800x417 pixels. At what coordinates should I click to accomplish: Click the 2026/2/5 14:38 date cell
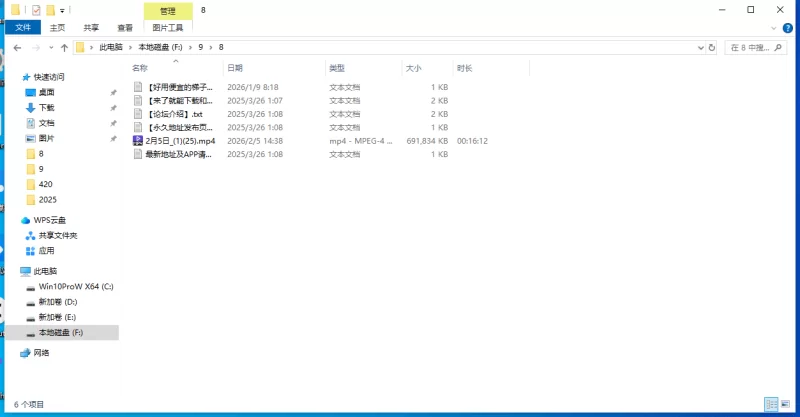pos(255,141)
